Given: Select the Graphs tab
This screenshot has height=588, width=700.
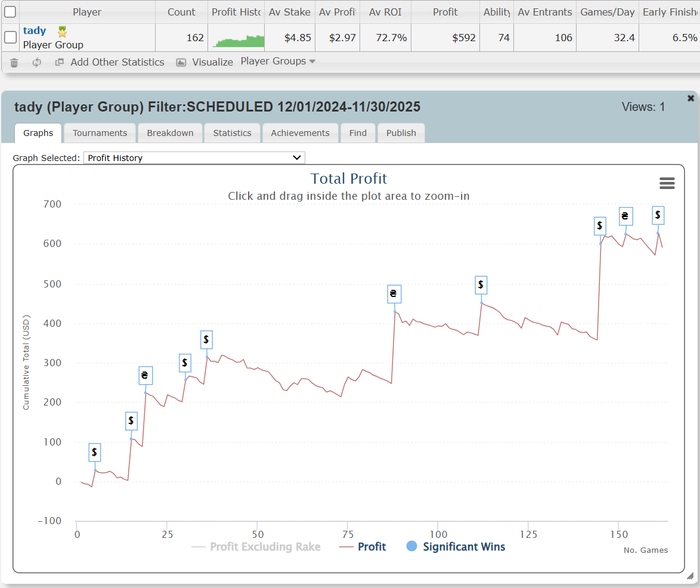Looking at the screenshot, I should tap(38, 133).
